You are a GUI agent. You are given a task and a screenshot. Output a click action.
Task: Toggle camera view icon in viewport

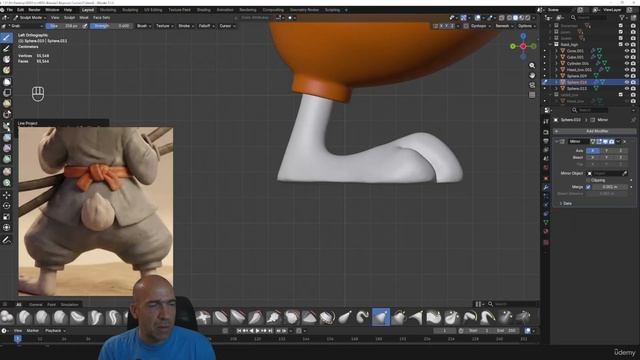tap(532, 85)
